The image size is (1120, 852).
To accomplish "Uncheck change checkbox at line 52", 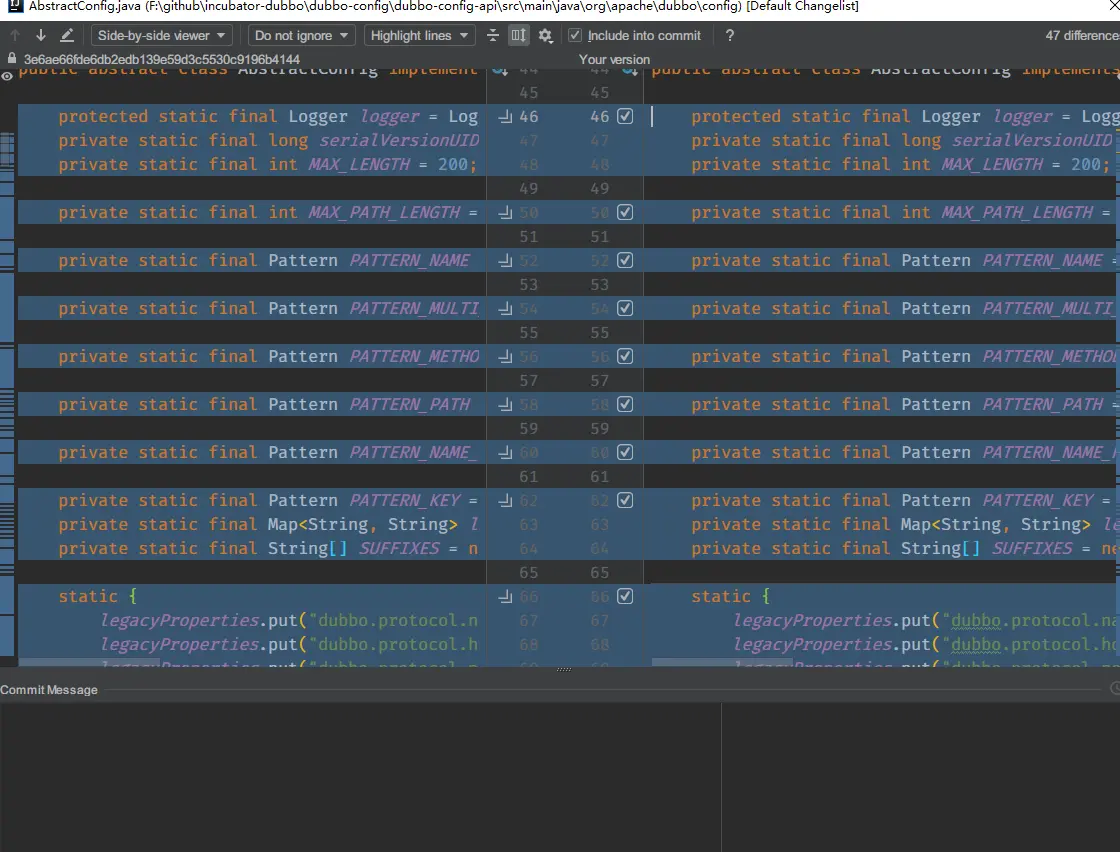I will tap(625, 261).
